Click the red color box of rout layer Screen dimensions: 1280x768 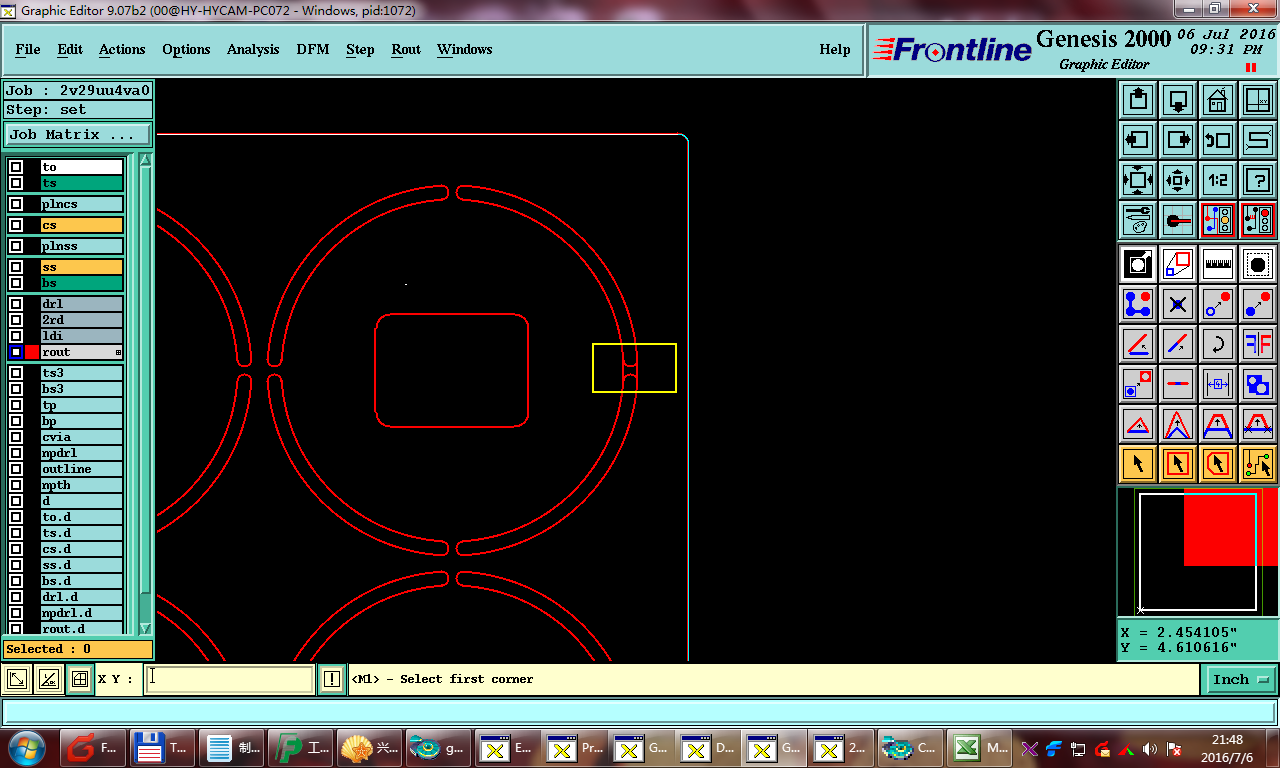pos(32,352)
